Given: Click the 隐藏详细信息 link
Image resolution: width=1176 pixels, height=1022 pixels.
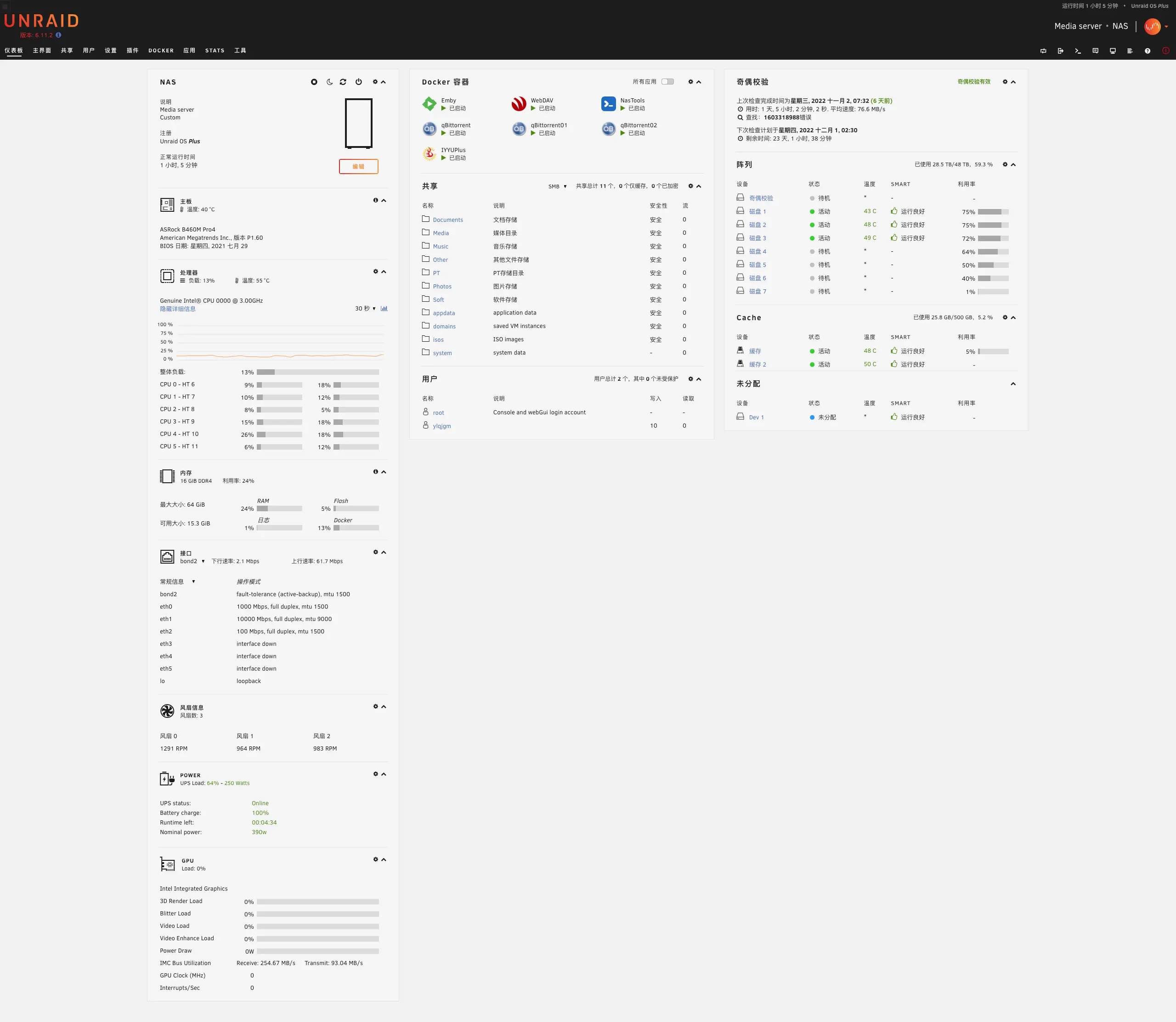Looking at the screenshot, I should 177,309.
